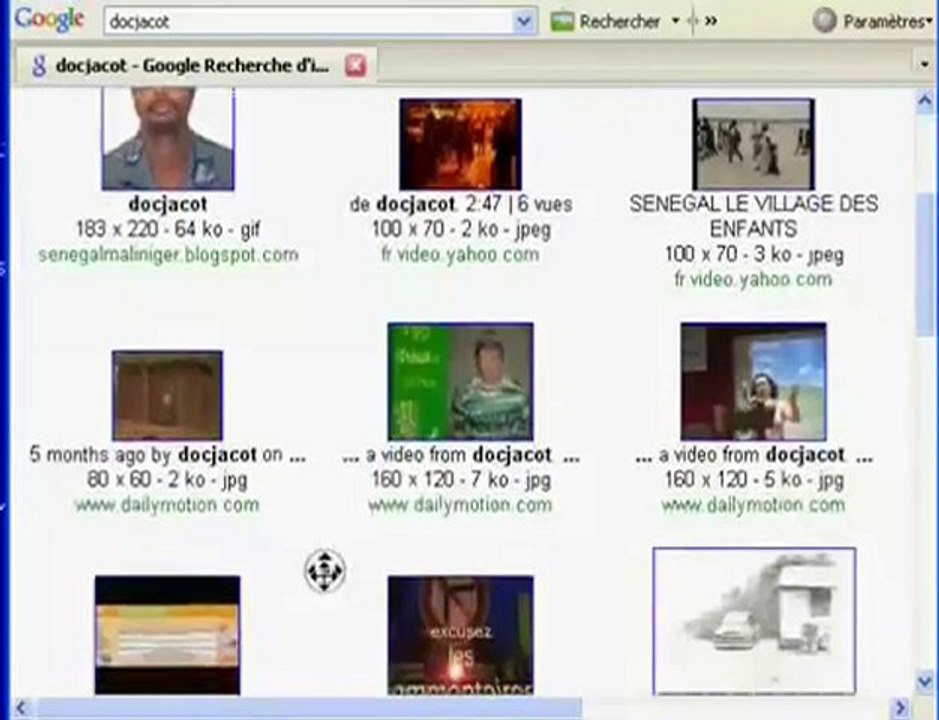Viewport: 939px width, 720px height.
Task: Open the tab list dropdown arrow
Action: coord(925,64)
